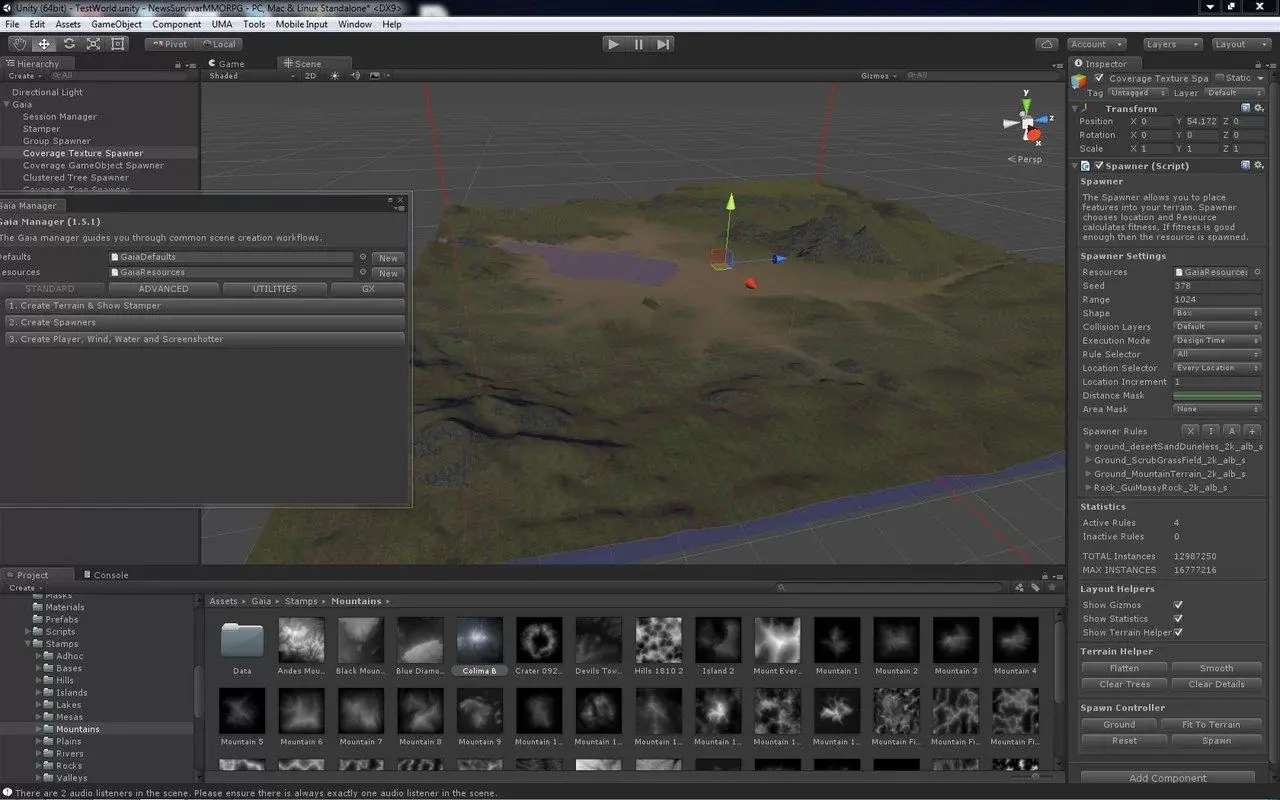The height and width of the screenshot is (800, 1280).
Task: Open object picker for Gaia Defaults field
Action: [363, 257]
